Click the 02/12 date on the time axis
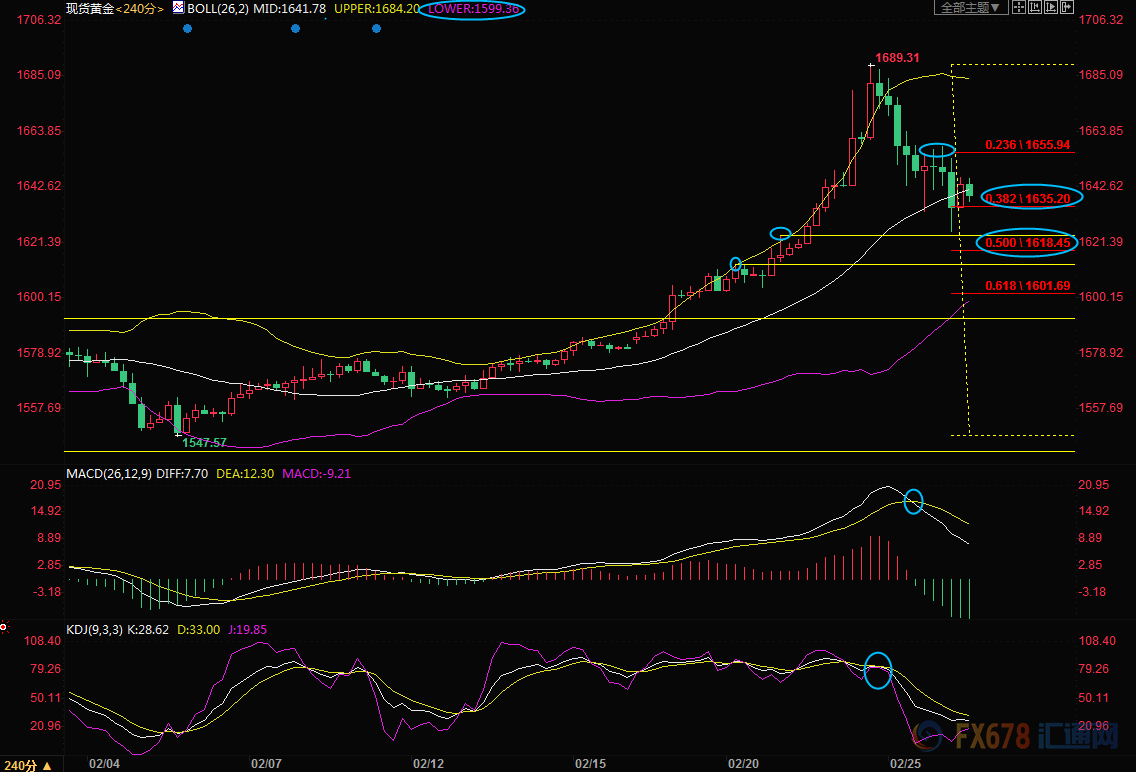This screenshot has width=1136, height=772. 428,764
